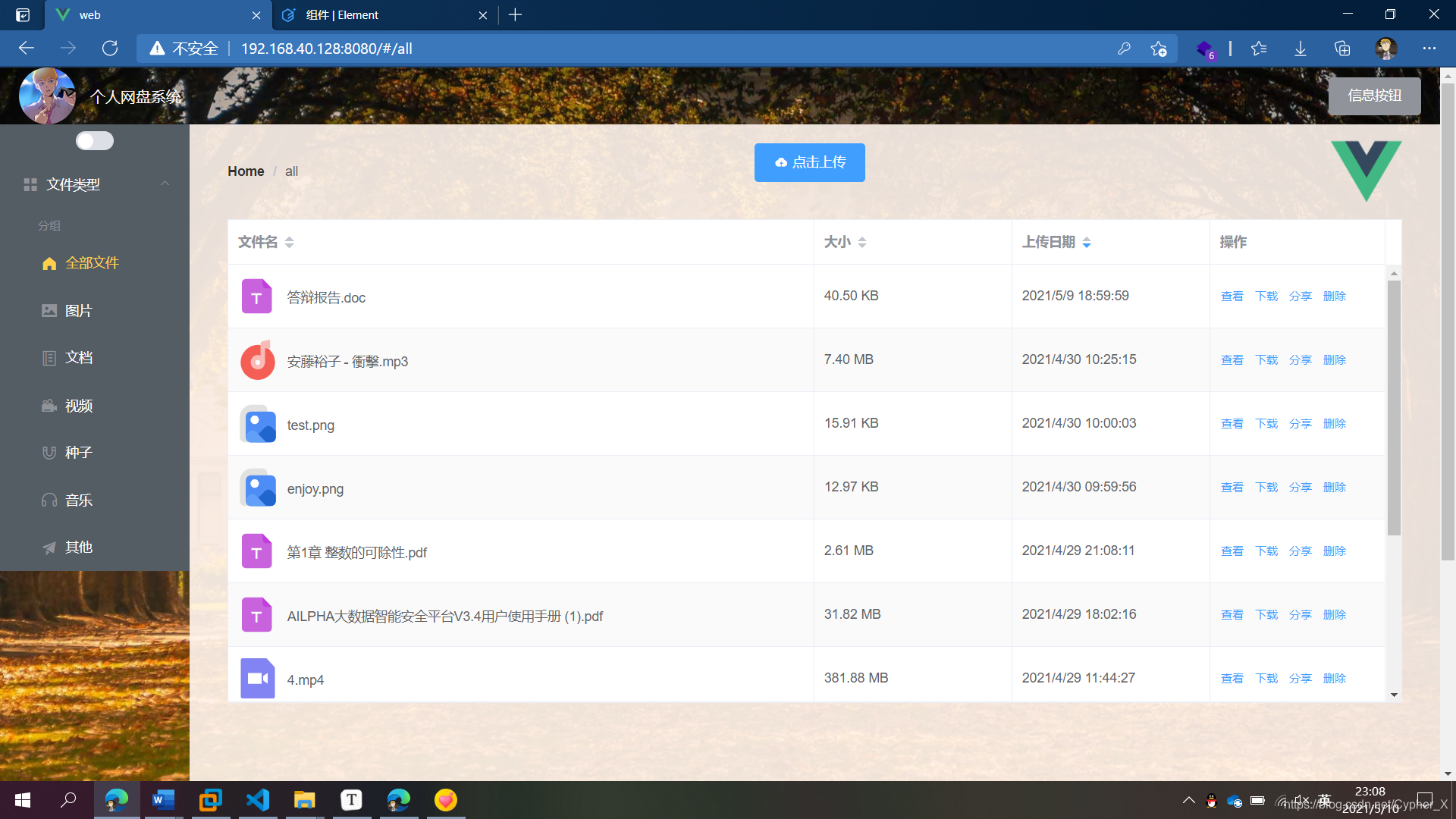Click the address bar URL
Image resolution: width=1456 pixels, height=819 pixels.
coord(326,49)
